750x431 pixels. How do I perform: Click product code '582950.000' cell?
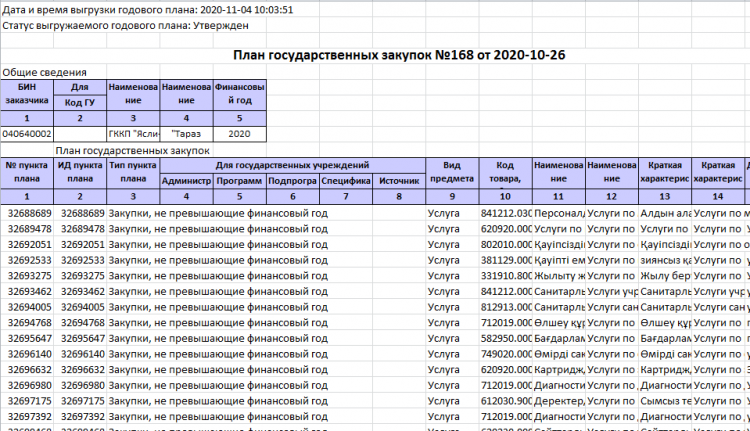506,339
